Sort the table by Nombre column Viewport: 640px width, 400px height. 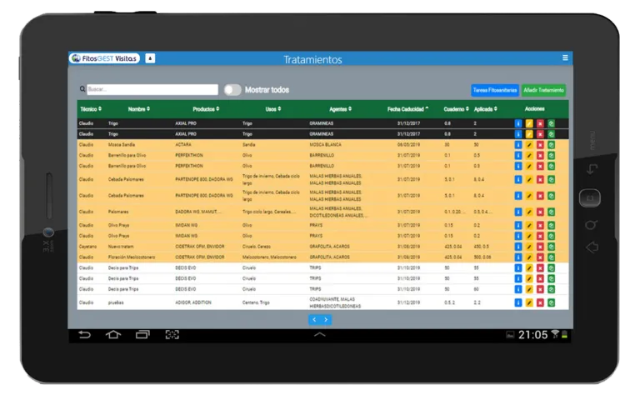138,108
